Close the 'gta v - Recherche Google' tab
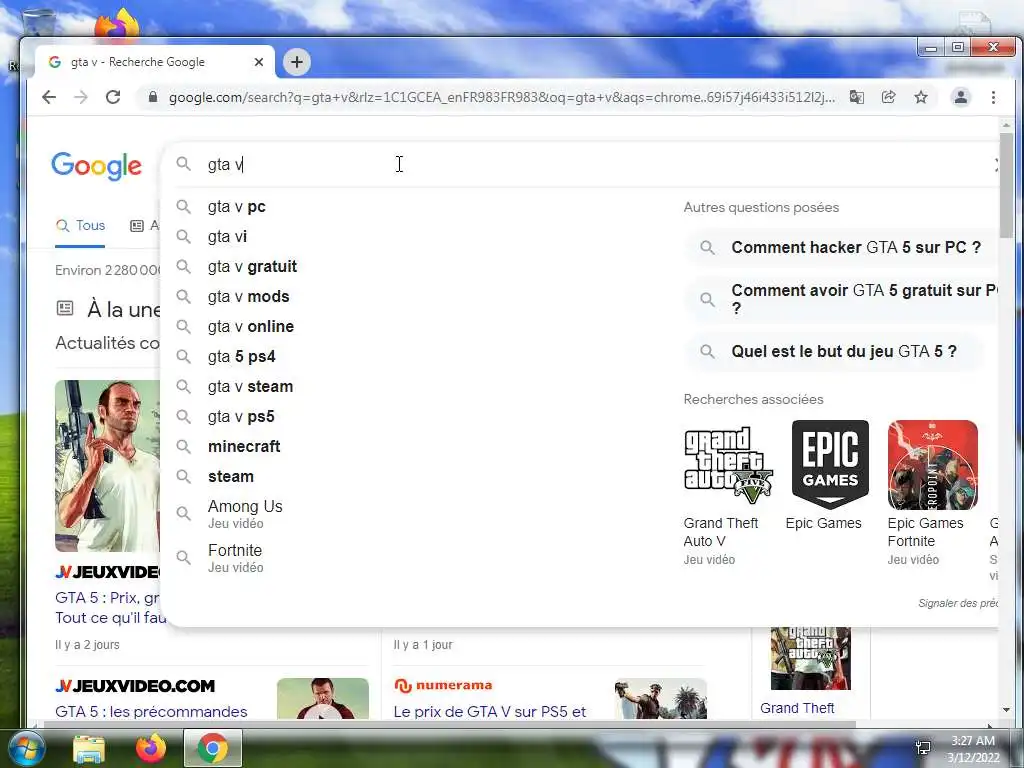 tap(259, 62)
